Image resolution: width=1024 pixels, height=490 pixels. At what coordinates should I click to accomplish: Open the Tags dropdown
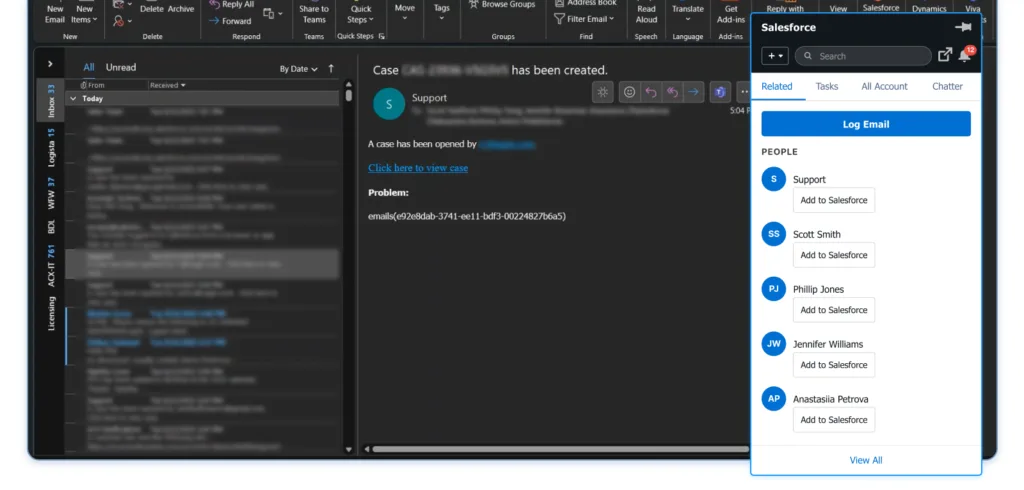click(442, 12)
